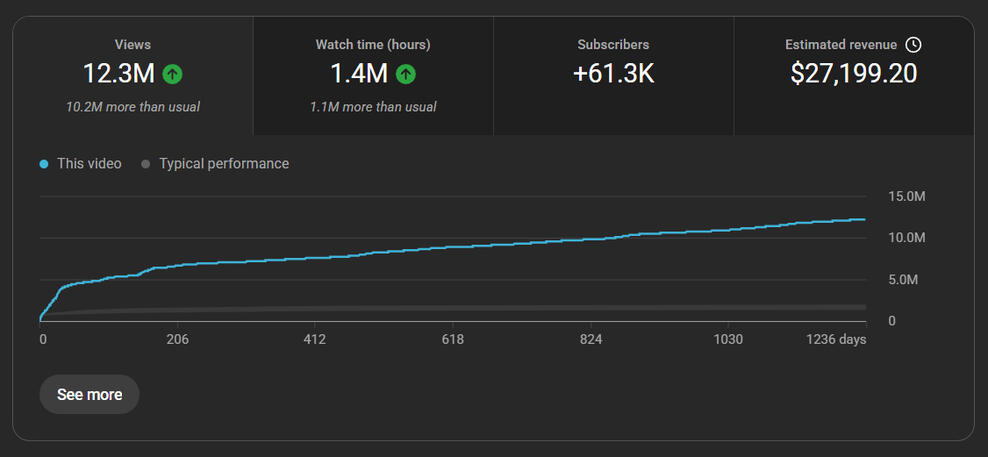Click the '1236 days' x-axis label
The width and height of the screenshot is (988, 457).
point(836,340)
